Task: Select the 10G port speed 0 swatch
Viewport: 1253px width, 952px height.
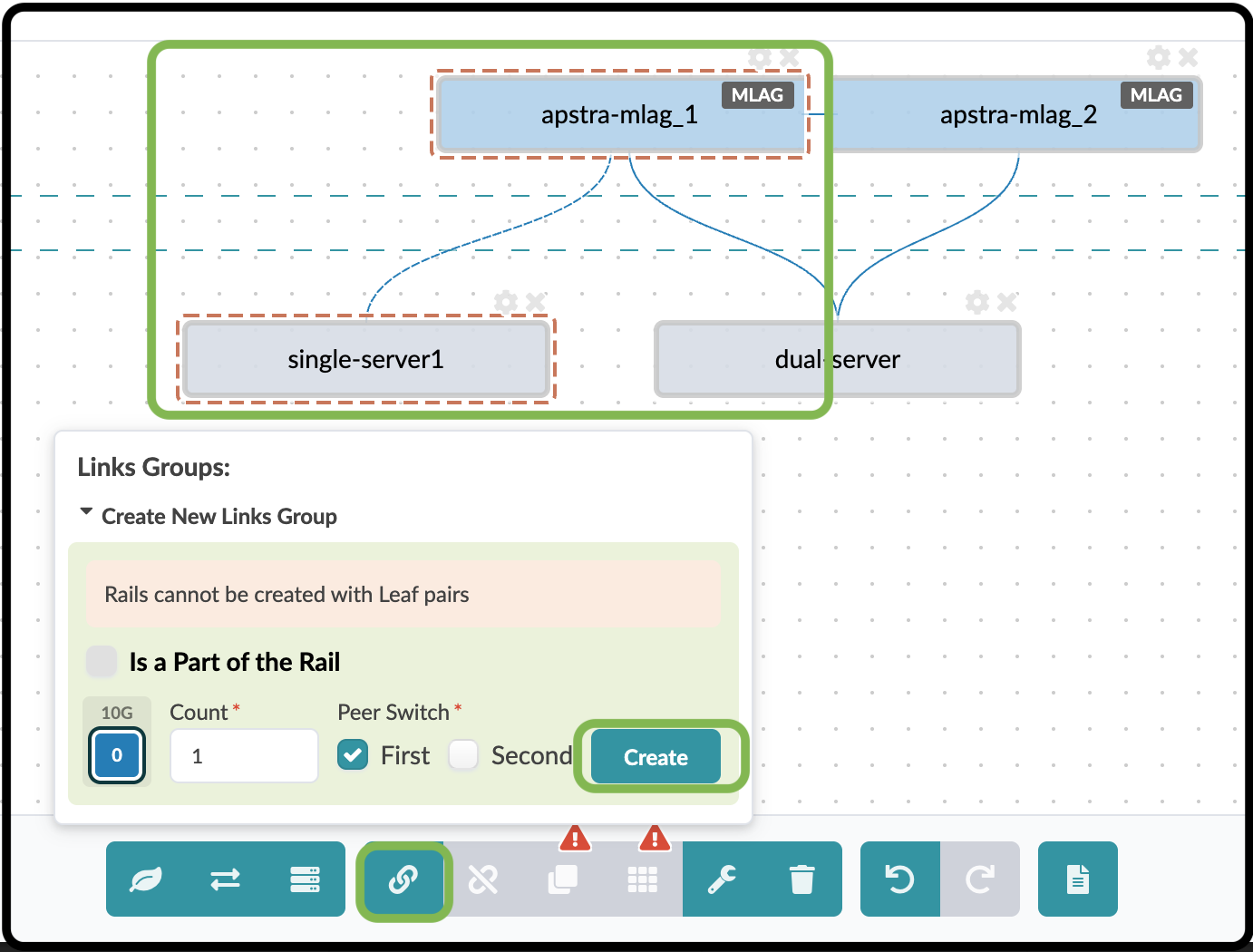Action: [x=117, y=755]
